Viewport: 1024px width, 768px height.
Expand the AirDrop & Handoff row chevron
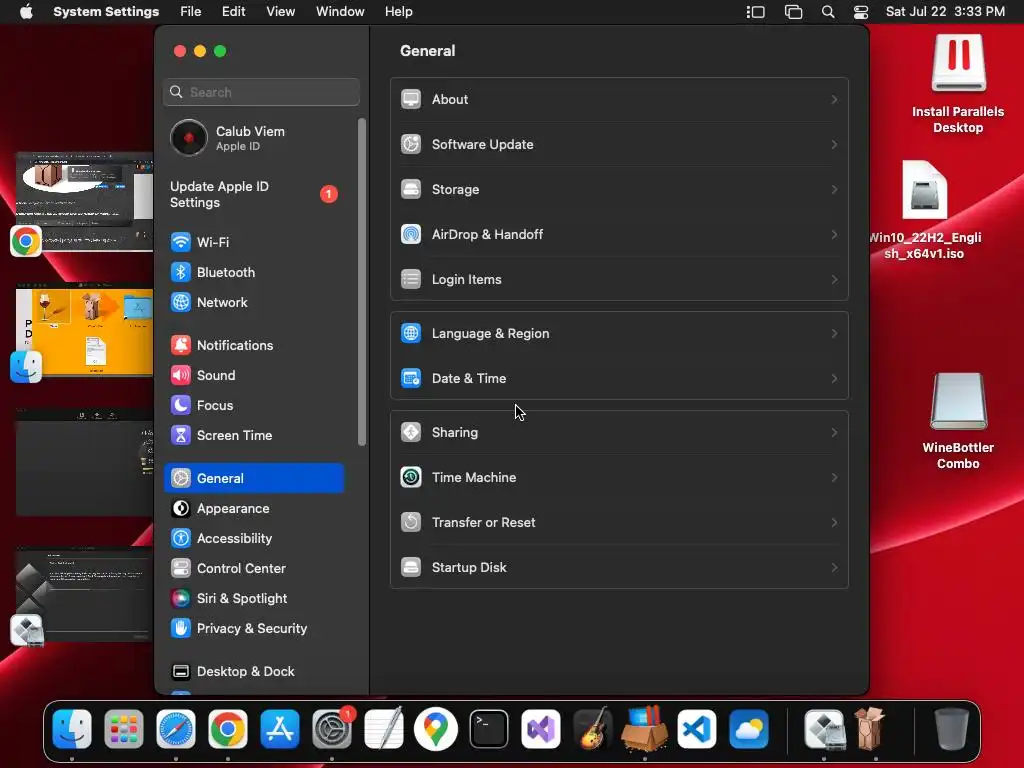834,234
